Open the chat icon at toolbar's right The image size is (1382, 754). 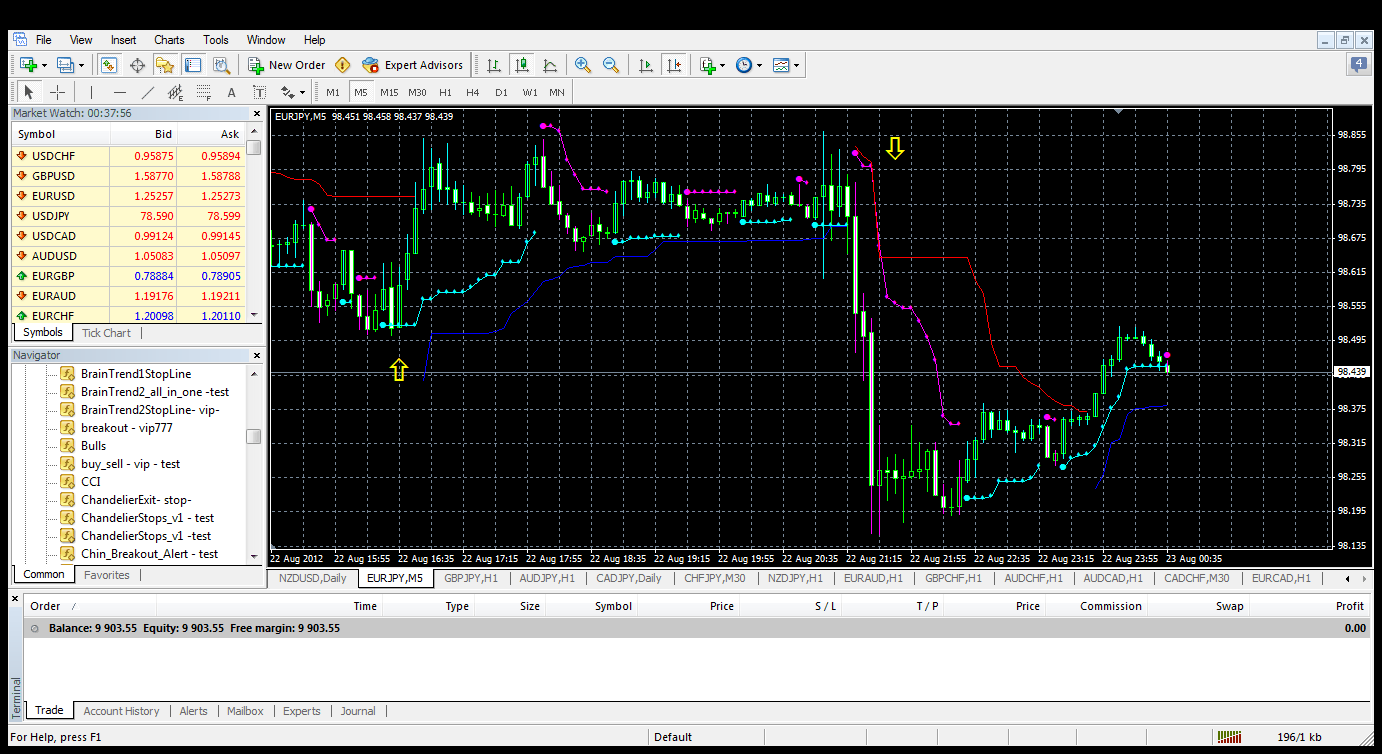(x=1358, y=65)
